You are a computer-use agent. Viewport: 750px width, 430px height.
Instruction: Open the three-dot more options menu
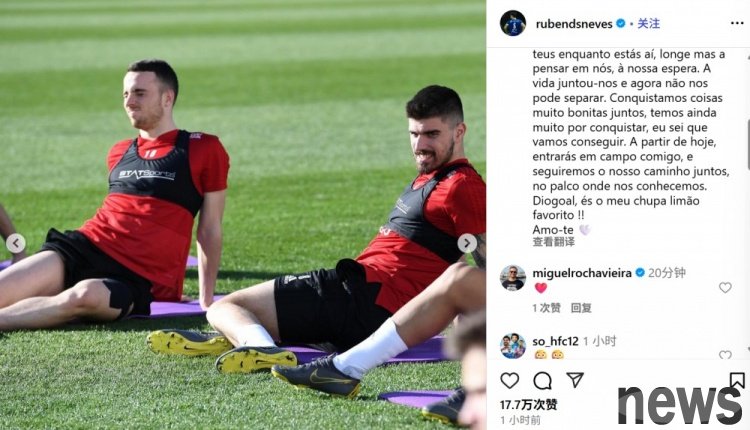pos(737,23)
